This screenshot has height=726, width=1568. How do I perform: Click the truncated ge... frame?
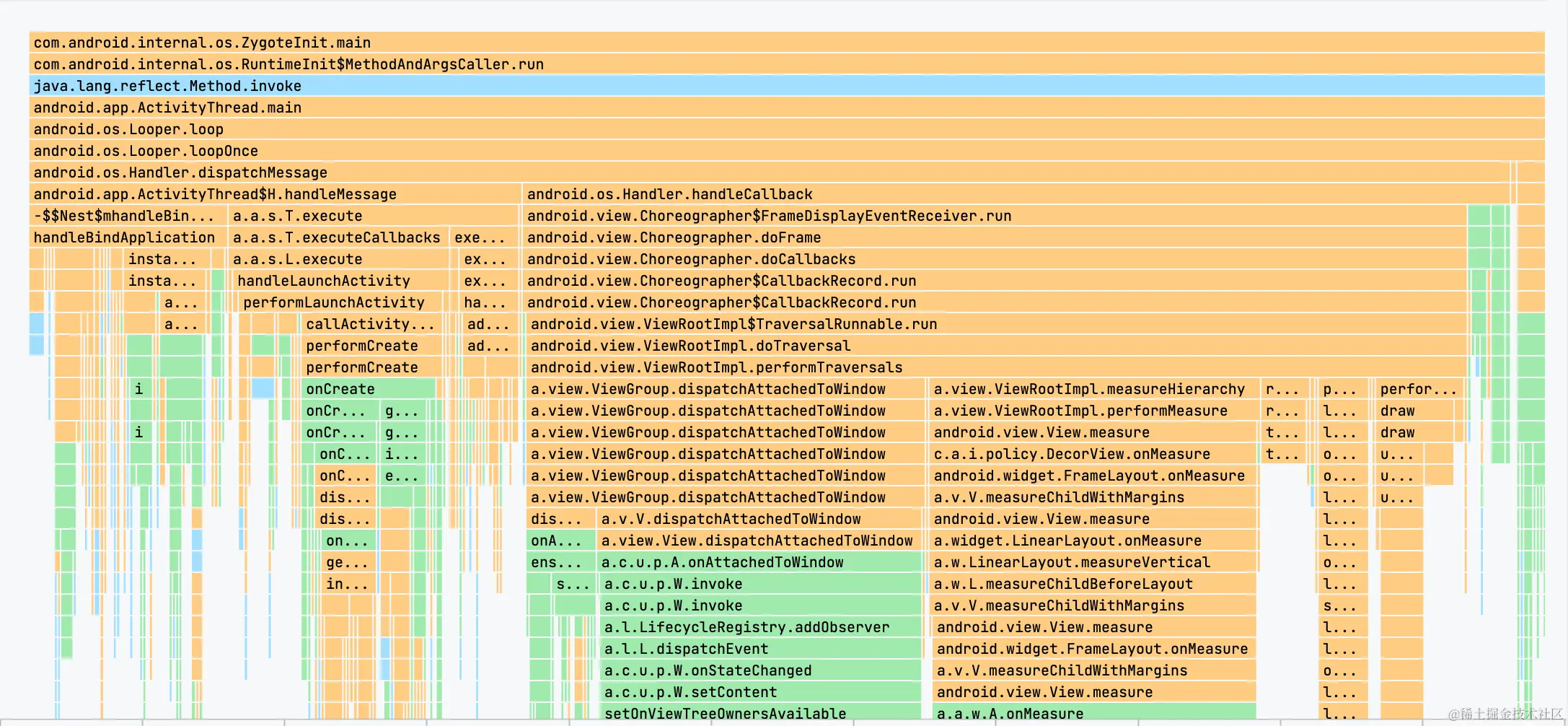348,562
